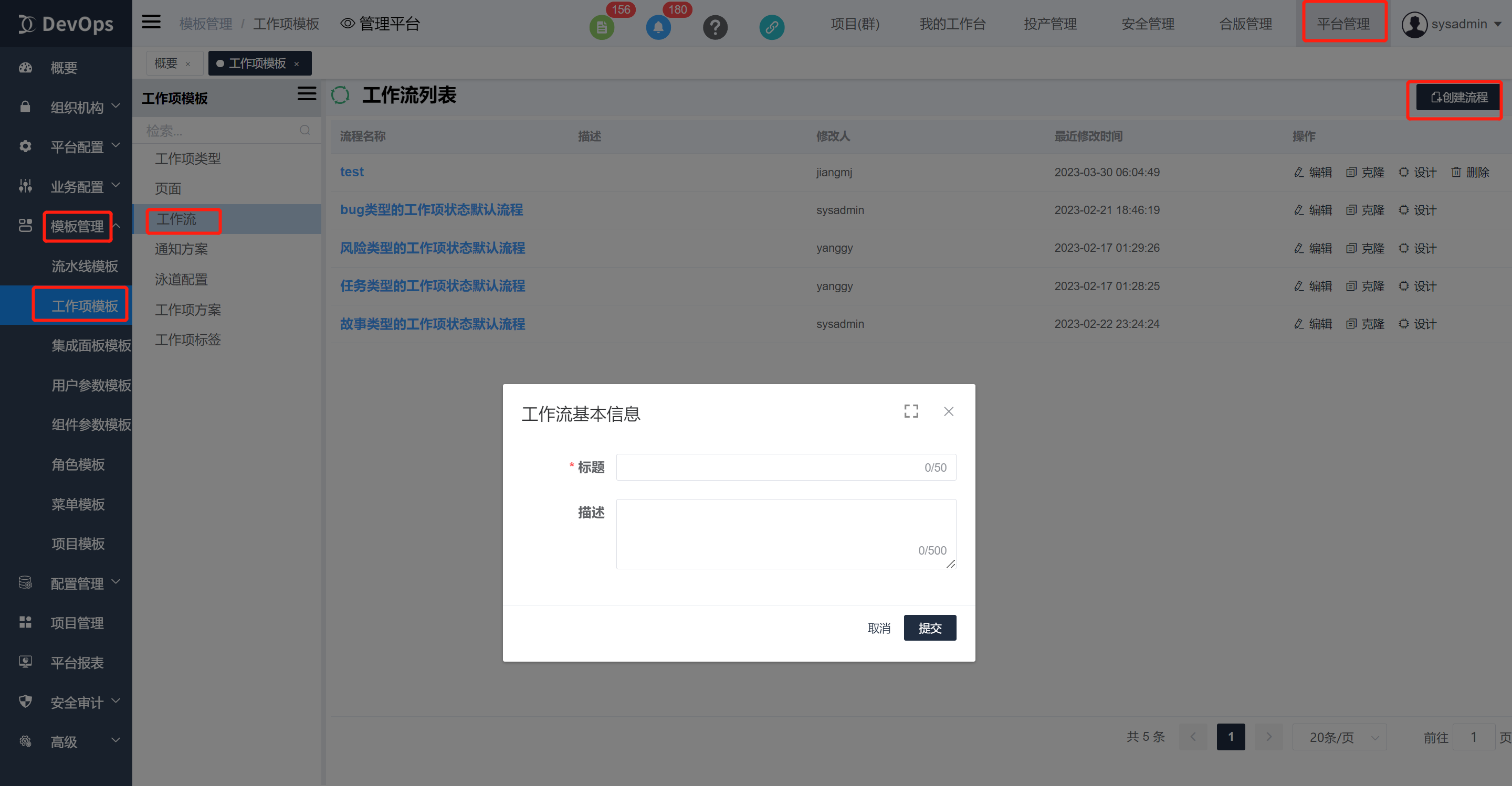
Task: Collapse the 工作项模板 panel via its menu icon
Action: (x=307, y=94)
